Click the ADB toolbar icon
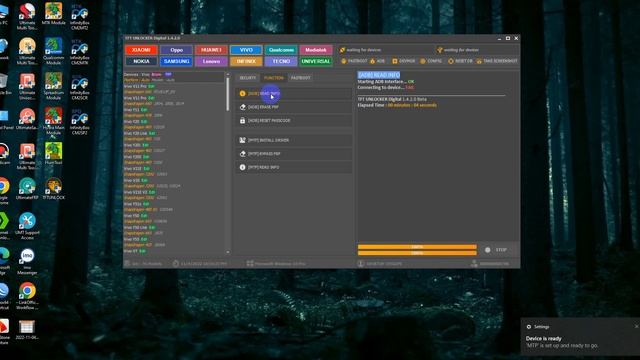This screenshot has height=360, width=640. tap(372, 61)
